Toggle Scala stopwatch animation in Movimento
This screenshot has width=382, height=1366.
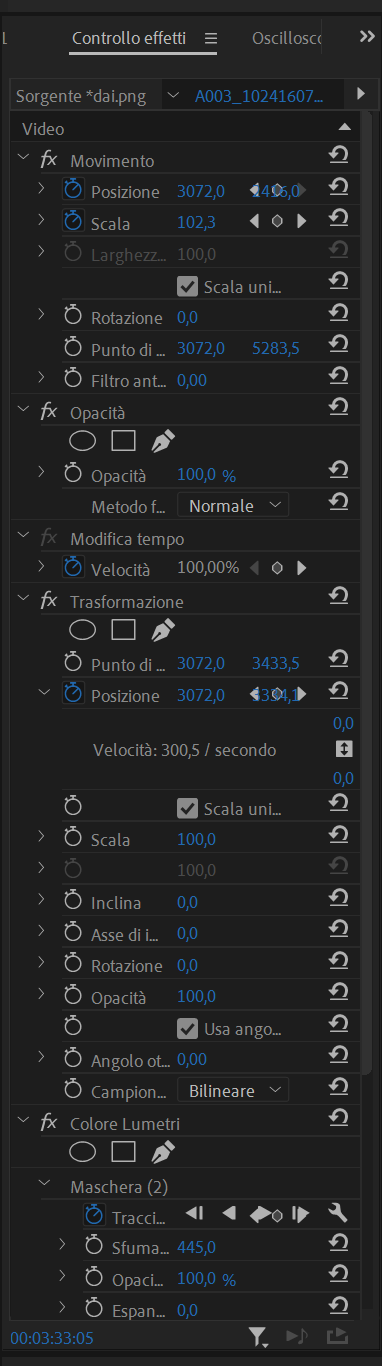pyautogui.click(x=73, y=222)
